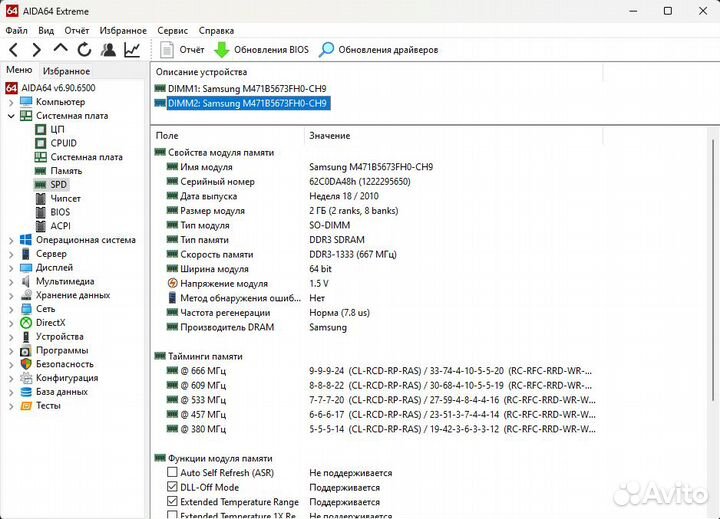Click Обновления BIOS with the green arrow
720x519 pixels.
point(262,50)
